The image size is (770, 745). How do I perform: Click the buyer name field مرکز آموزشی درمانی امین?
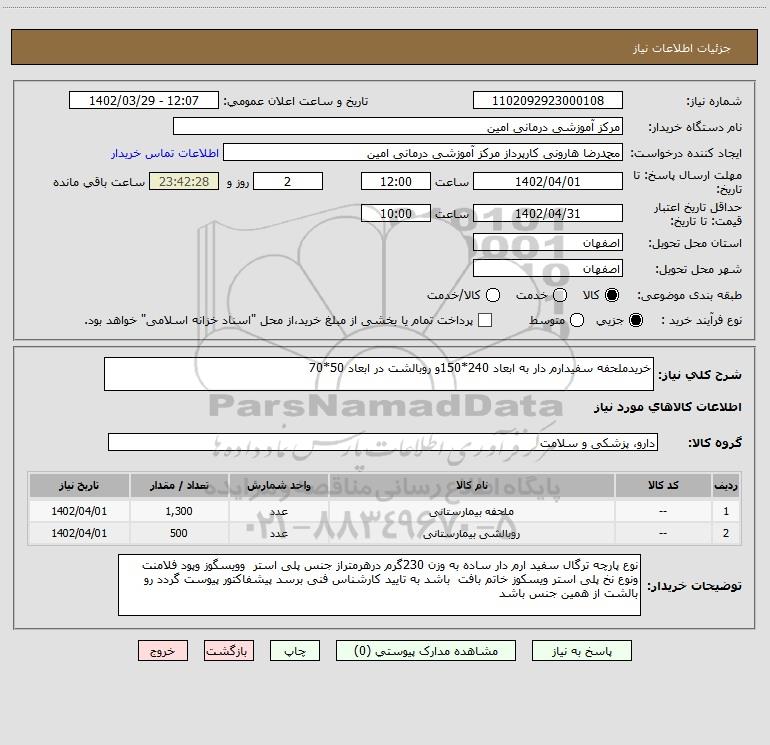(x=398, y=127)
